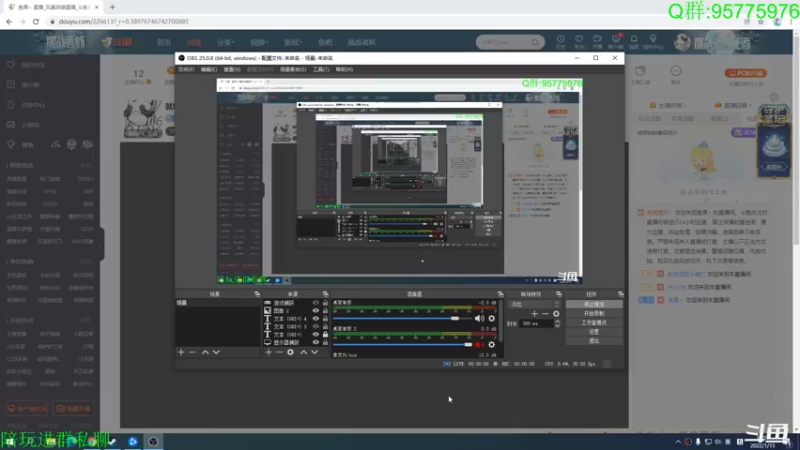800x450 pixels.
Task: Open OBS 查看(V) menu
Action: (x=232, y=69)
